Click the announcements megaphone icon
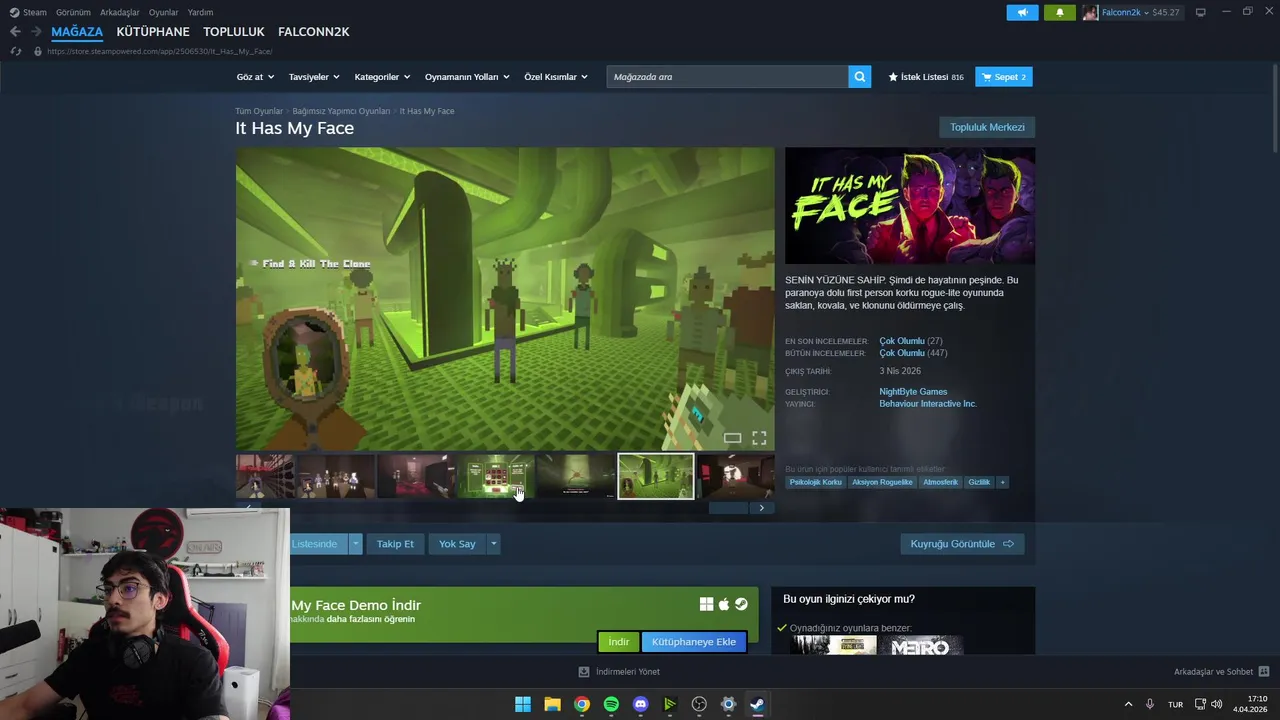 pyautogui.click(x=1022, y=13)
